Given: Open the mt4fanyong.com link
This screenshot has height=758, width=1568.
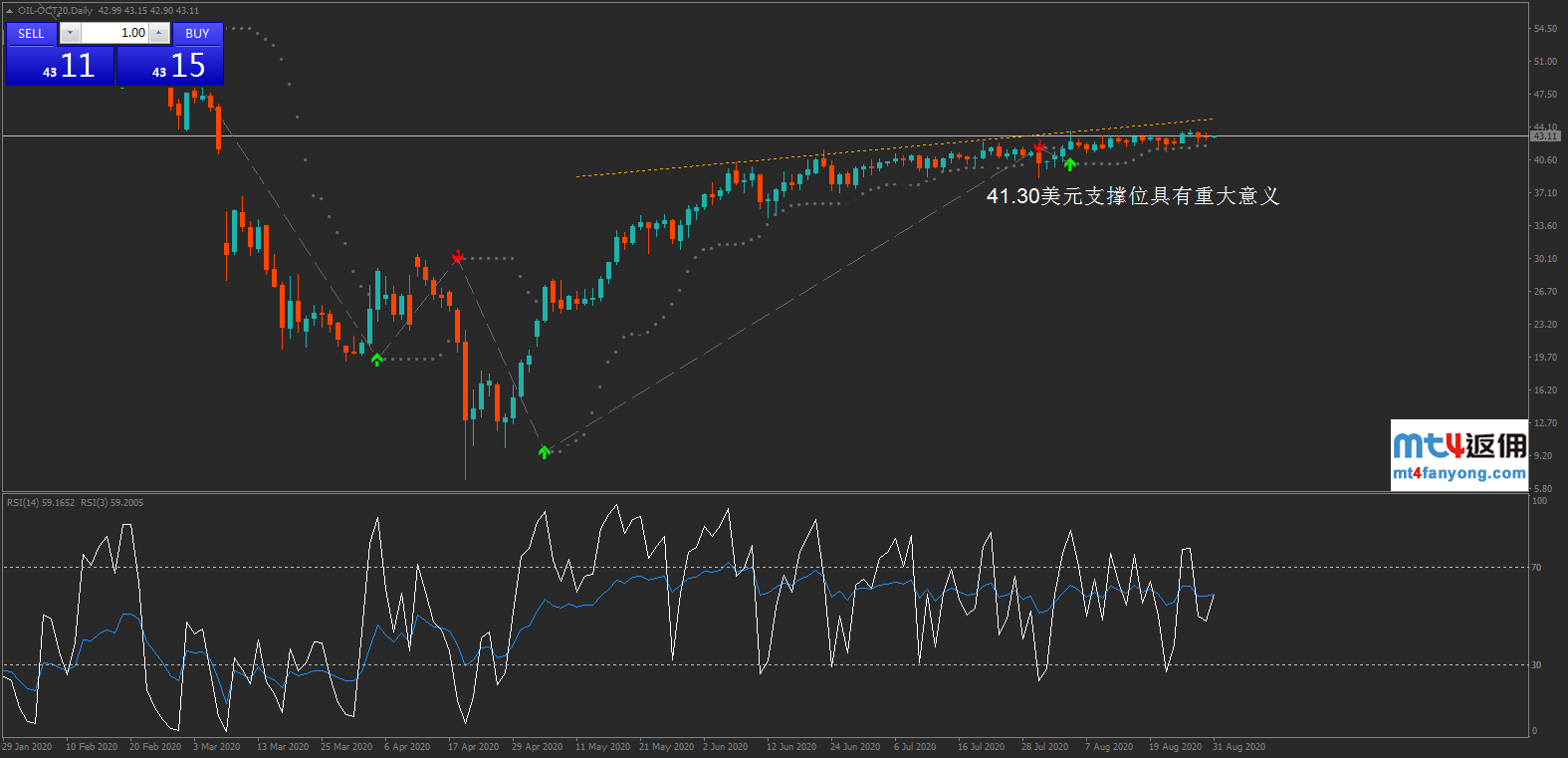Looking at the screenshot, I should (x=1458, y=474).
